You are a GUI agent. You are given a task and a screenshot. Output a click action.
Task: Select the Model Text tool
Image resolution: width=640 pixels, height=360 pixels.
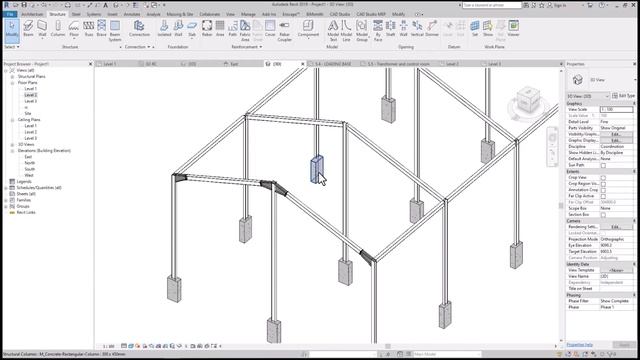[x=333, y=31]
